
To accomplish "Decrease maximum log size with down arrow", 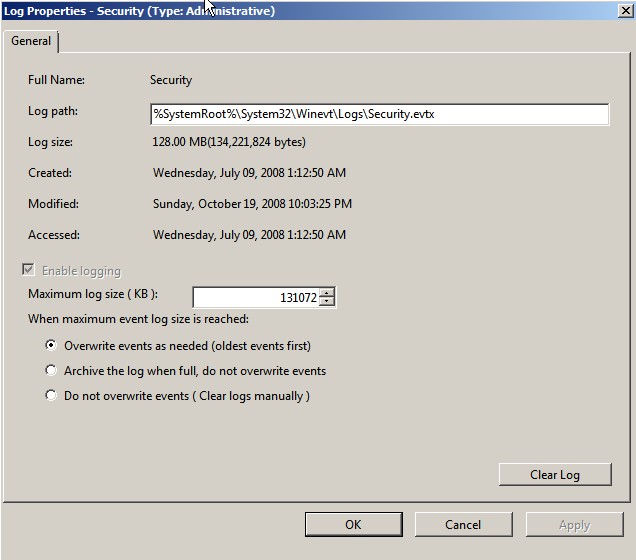I will (x=328, y=302).
